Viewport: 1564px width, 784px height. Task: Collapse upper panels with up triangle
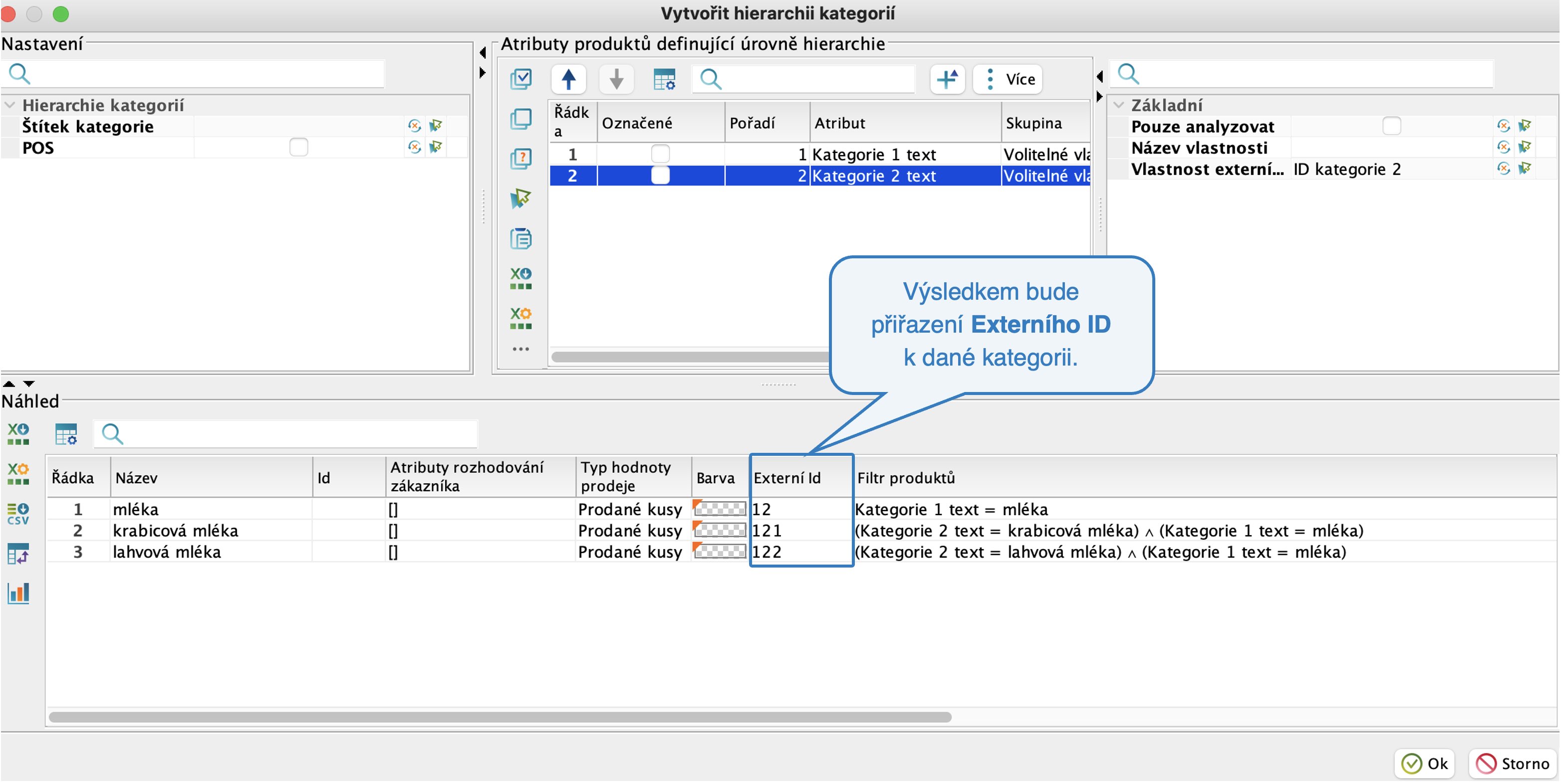pos(9,384)
